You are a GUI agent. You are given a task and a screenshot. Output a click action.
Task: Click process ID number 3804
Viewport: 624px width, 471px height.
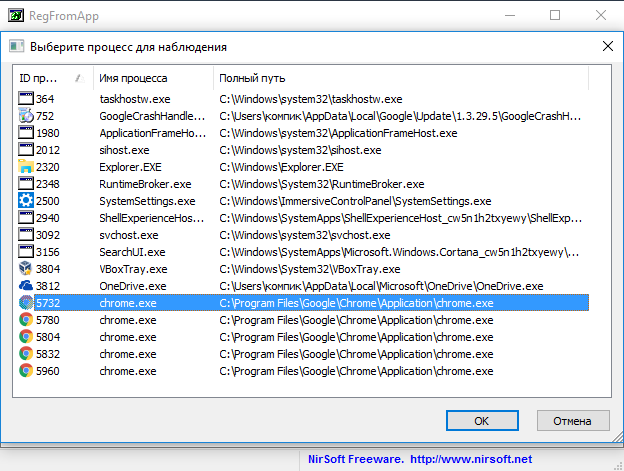(48, 269)
